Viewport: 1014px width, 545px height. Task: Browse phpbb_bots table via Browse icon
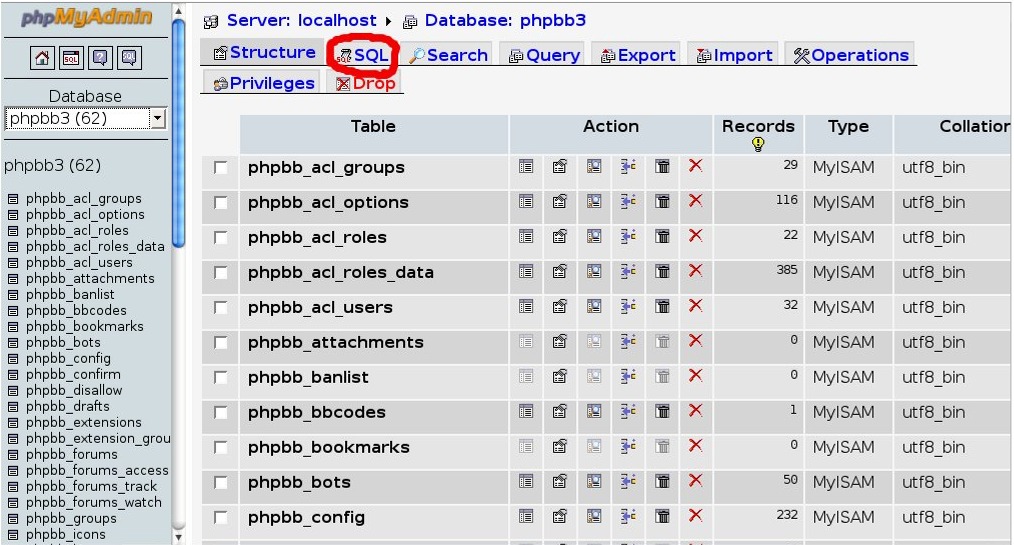(526, 481)
